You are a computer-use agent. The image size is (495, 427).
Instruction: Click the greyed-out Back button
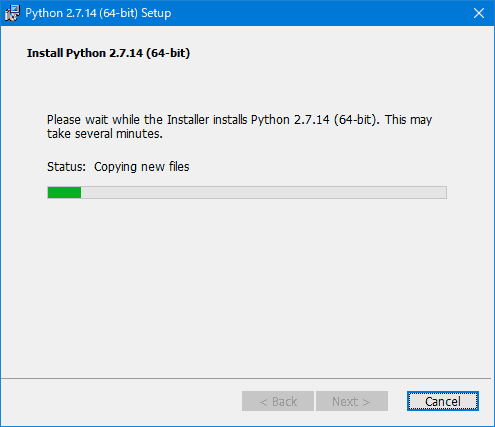(278, 401)
